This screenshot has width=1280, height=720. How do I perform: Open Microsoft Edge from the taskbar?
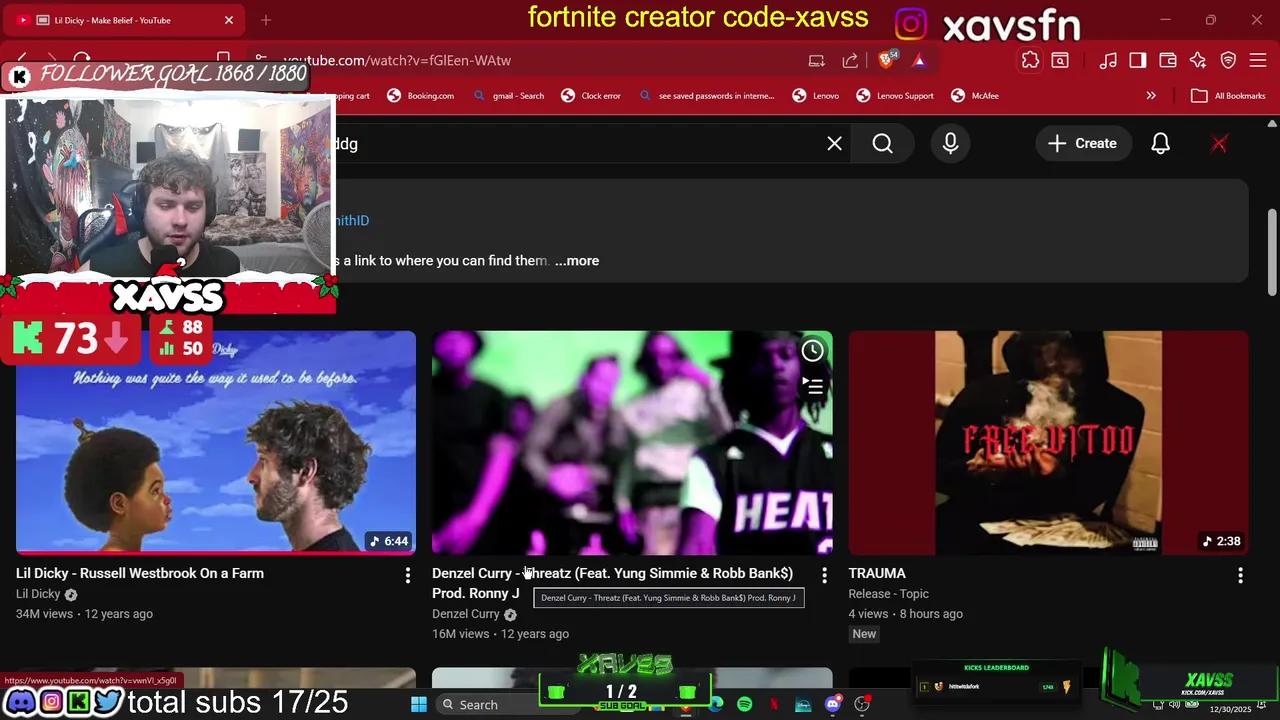click(716, 704)
